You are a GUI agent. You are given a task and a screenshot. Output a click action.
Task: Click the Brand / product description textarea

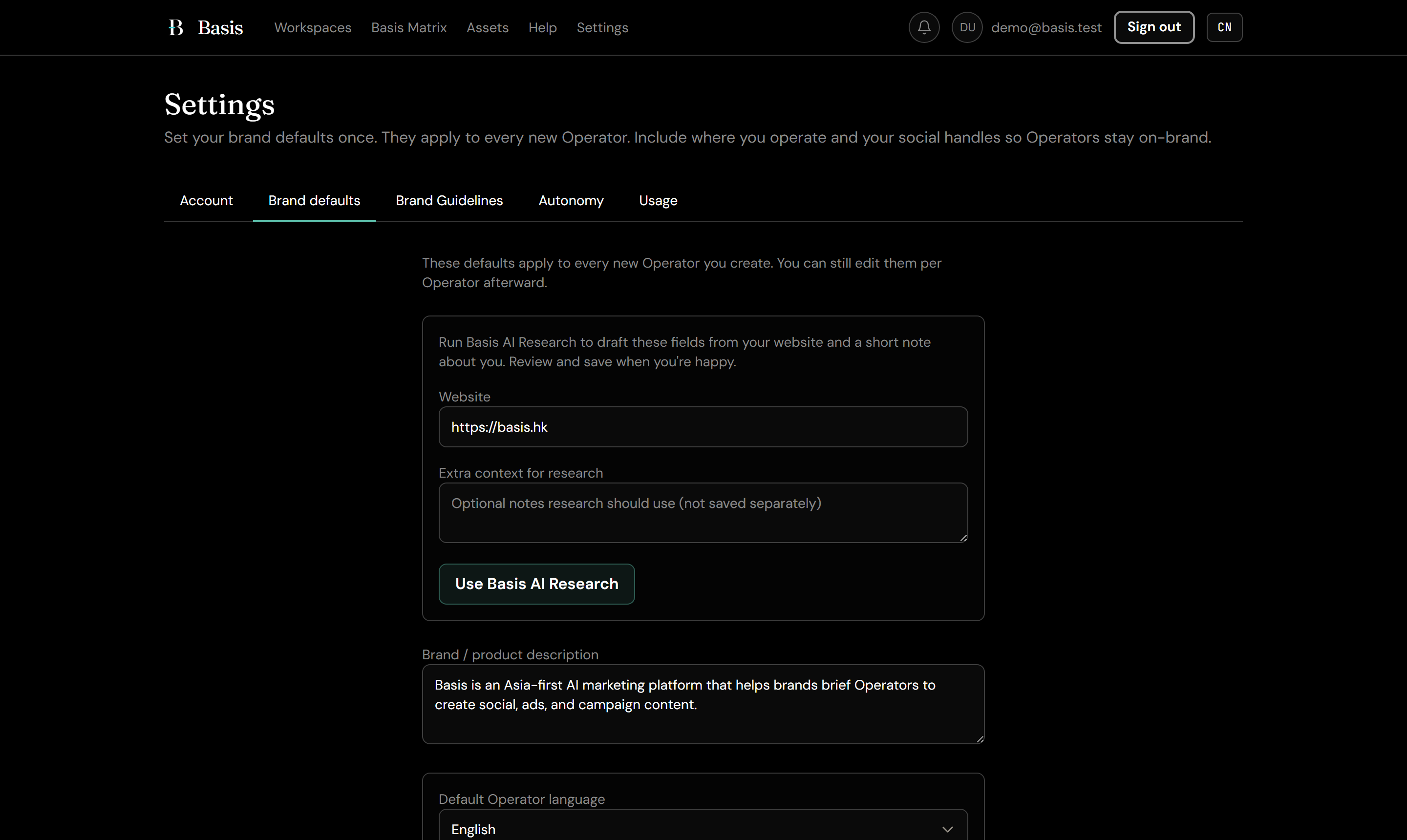tap(703, 704)
